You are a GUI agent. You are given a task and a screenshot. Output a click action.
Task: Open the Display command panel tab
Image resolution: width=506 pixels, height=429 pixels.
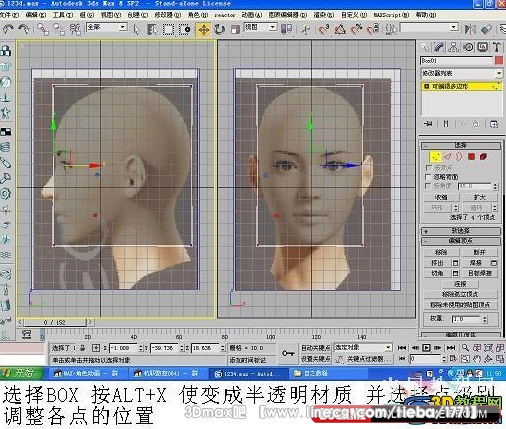coord(483,47)
